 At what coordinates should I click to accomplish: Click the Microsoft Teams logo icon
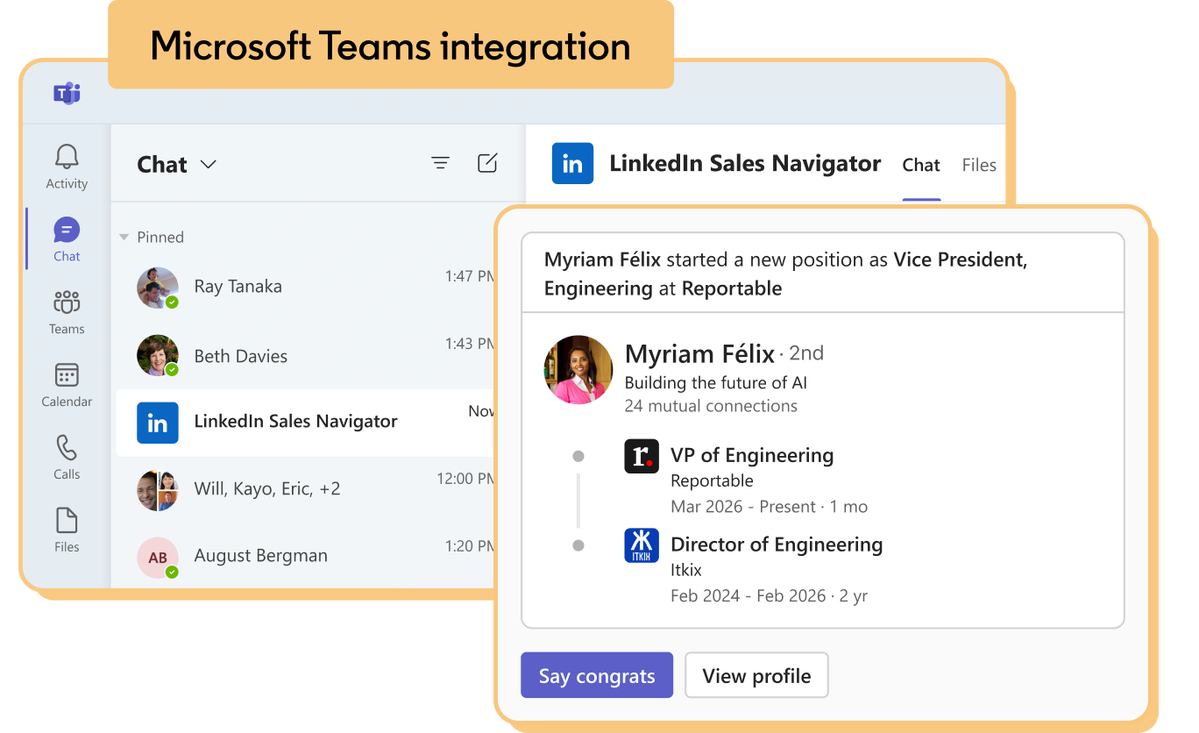pos(67,93)
